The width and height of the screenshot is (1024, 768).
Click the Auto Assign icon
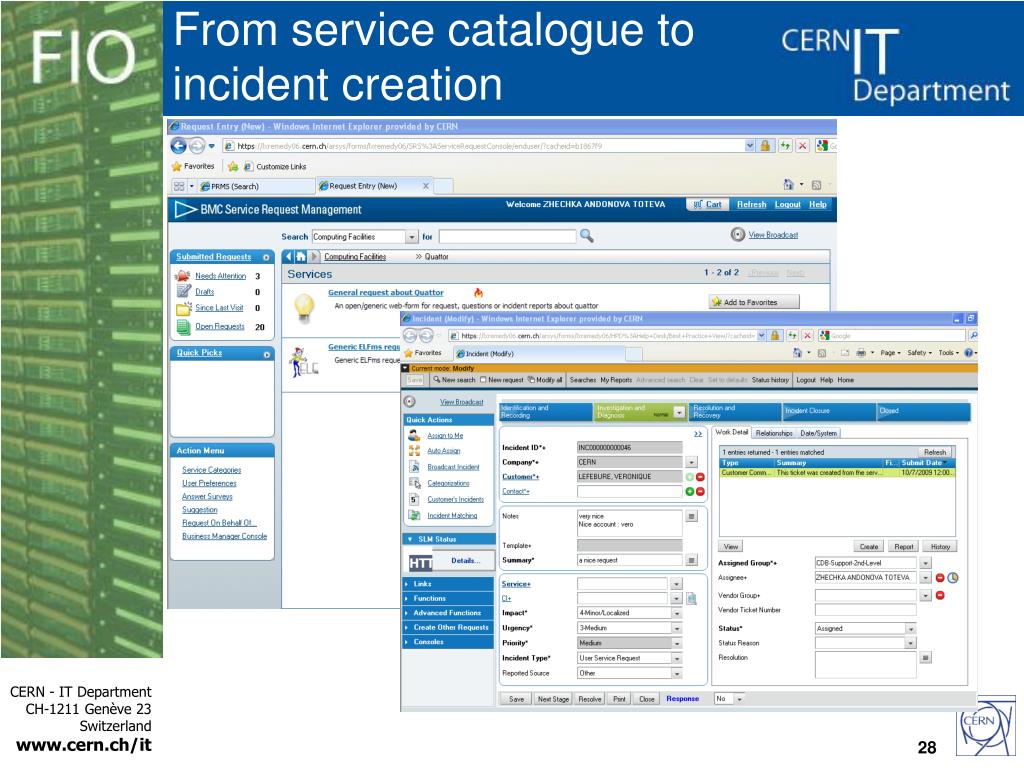click(x=414, y=451)
